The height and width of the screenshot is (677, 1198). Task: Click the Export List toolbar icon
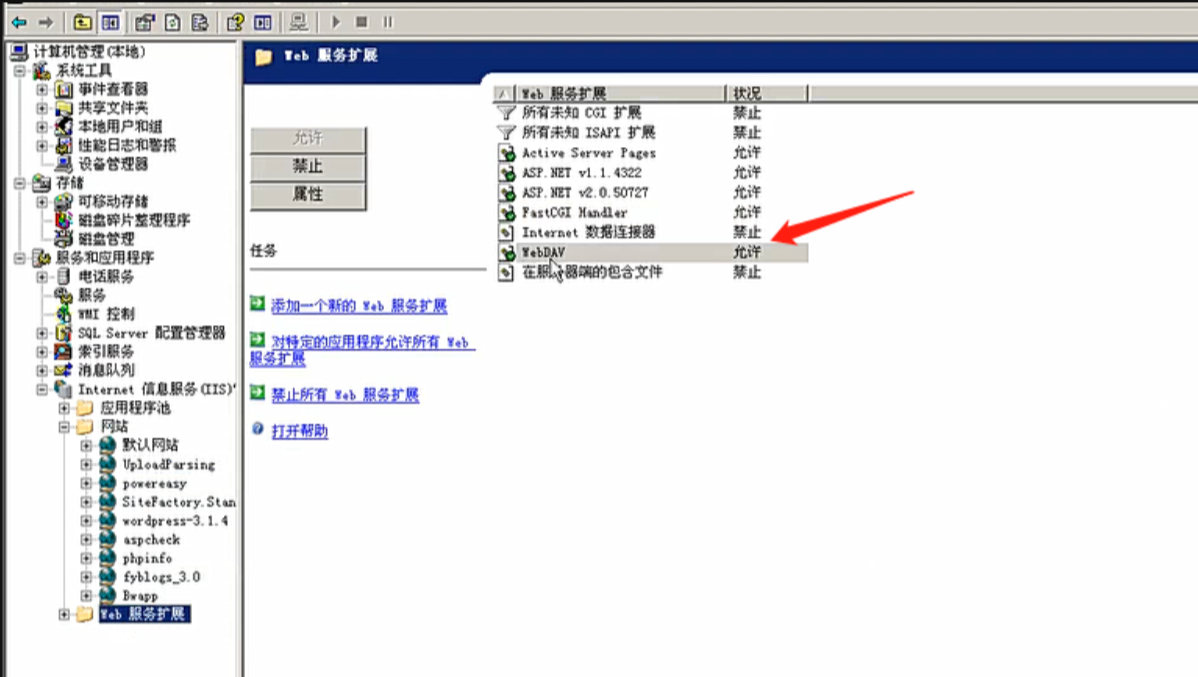click(x=200, y=22)
